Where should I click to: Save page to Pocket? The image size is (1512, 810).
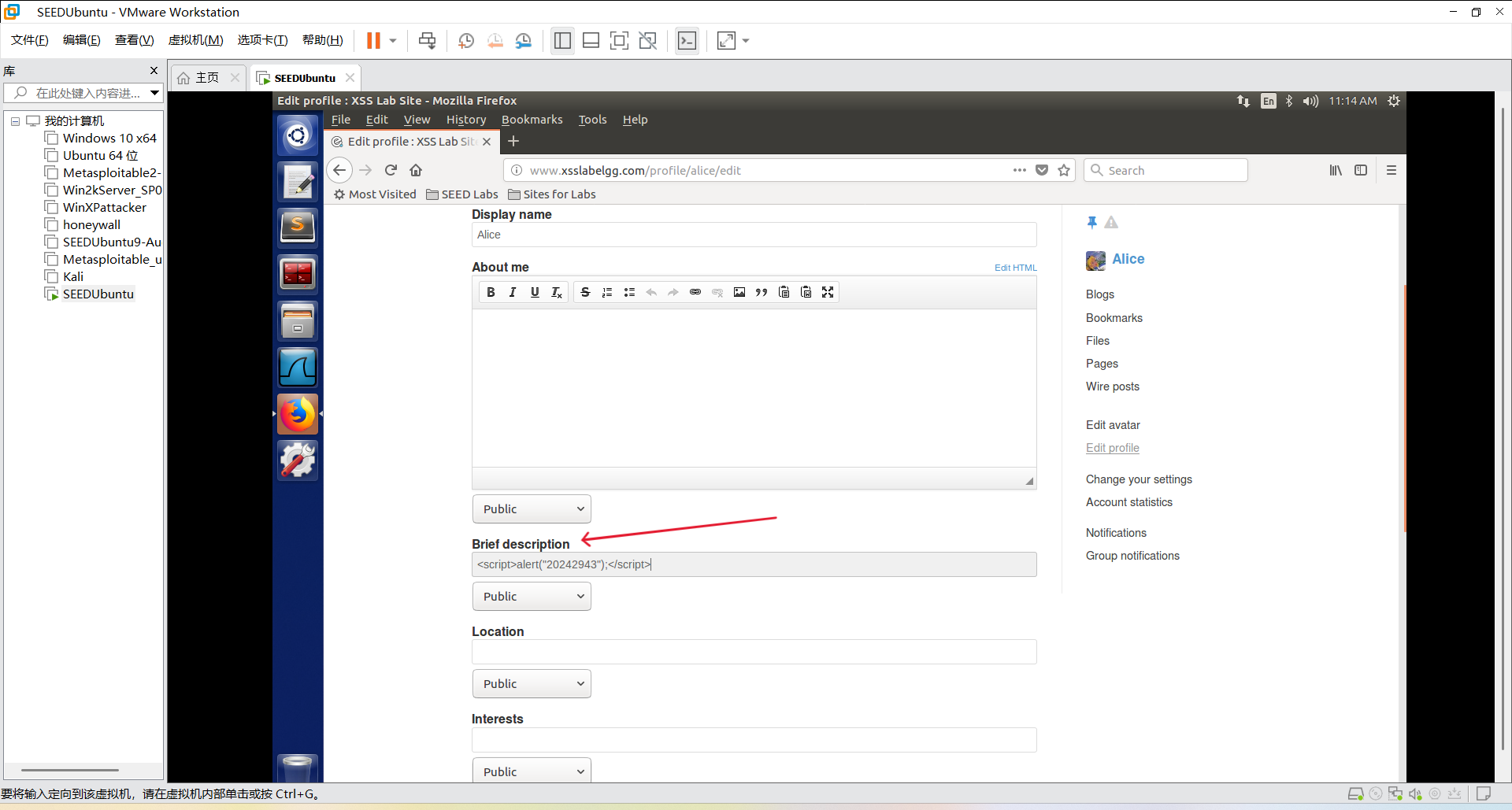[x=1042, y=170]
